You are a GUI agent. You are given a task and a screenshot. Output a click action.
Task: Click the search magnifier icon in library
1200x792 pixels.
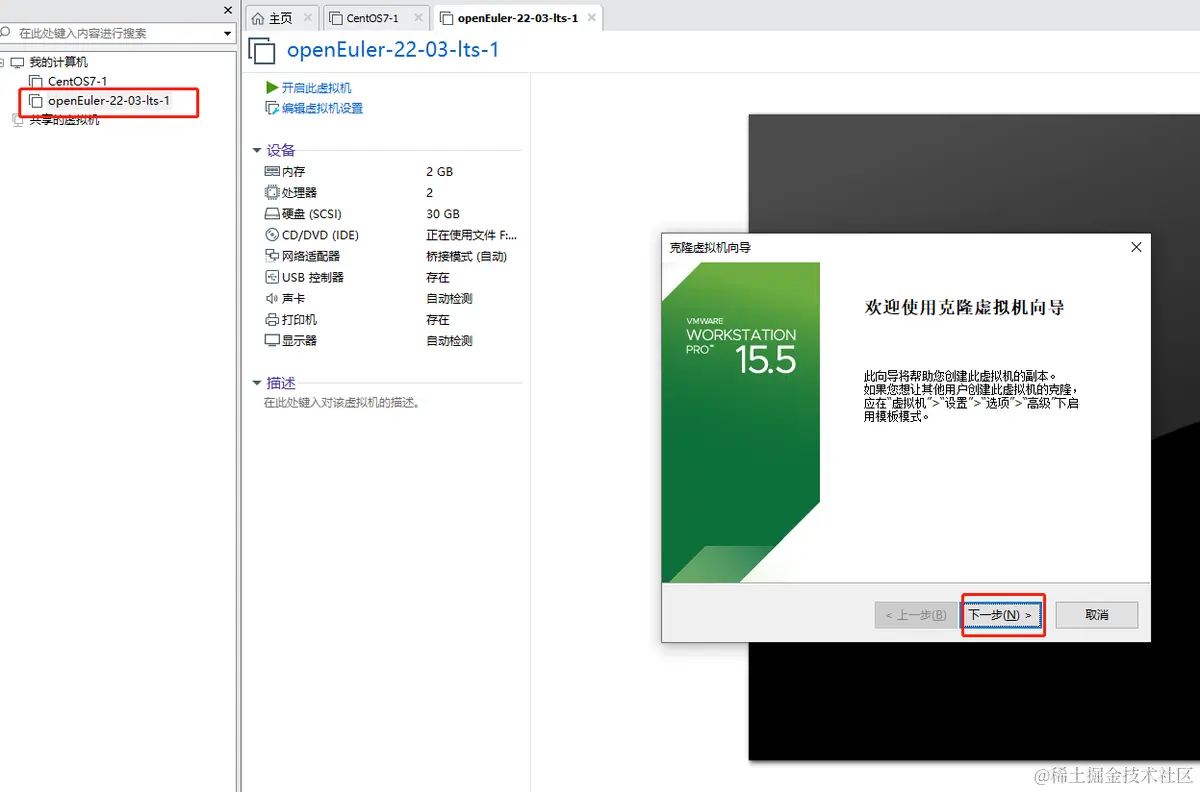[6, 33]
